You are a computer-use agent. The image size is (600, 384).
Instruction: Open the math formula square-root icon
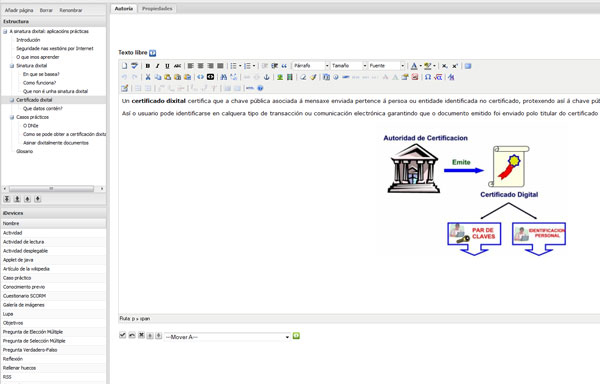pos(438,77)
